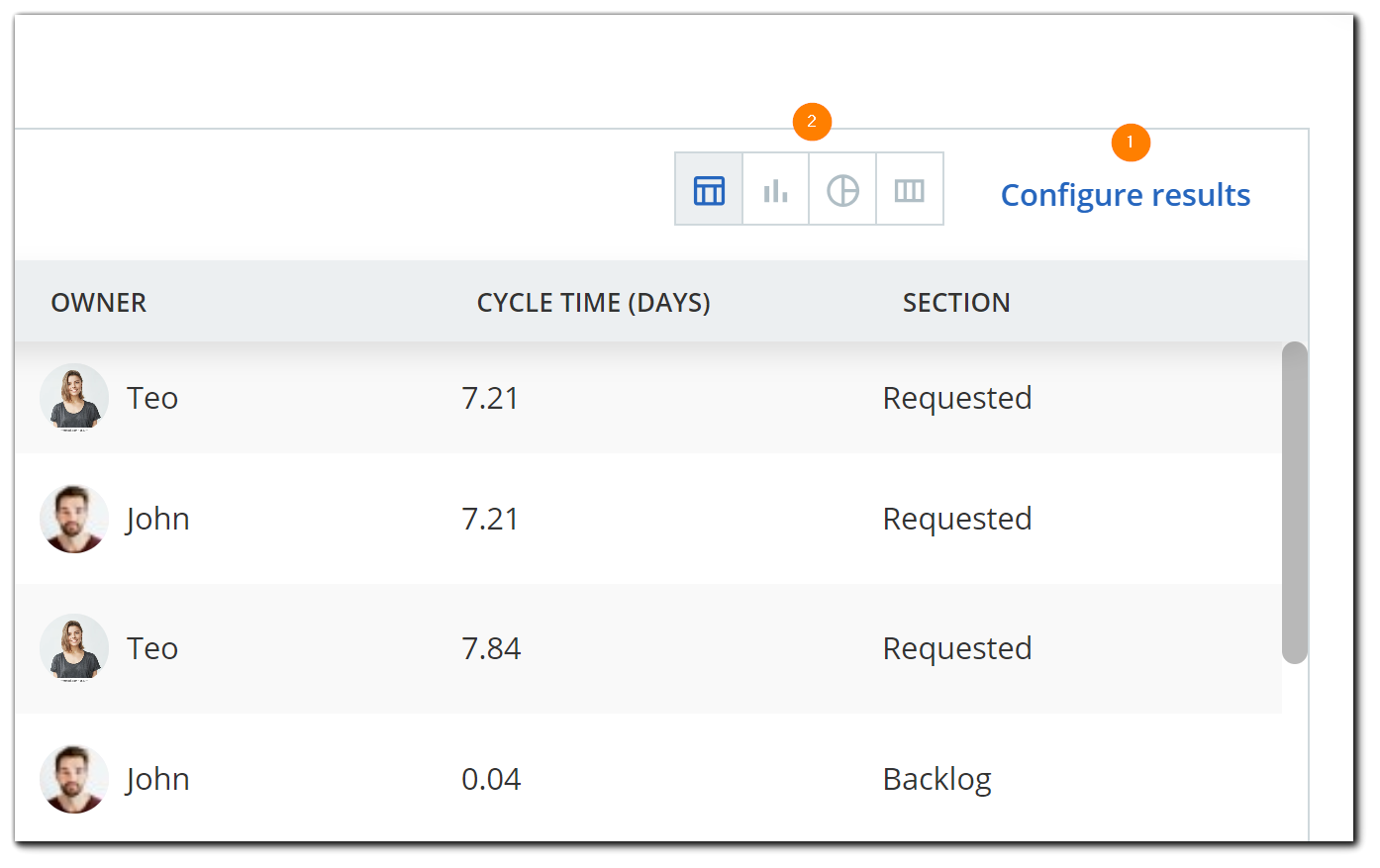Click the SECTION column header

tap(955, 303)
